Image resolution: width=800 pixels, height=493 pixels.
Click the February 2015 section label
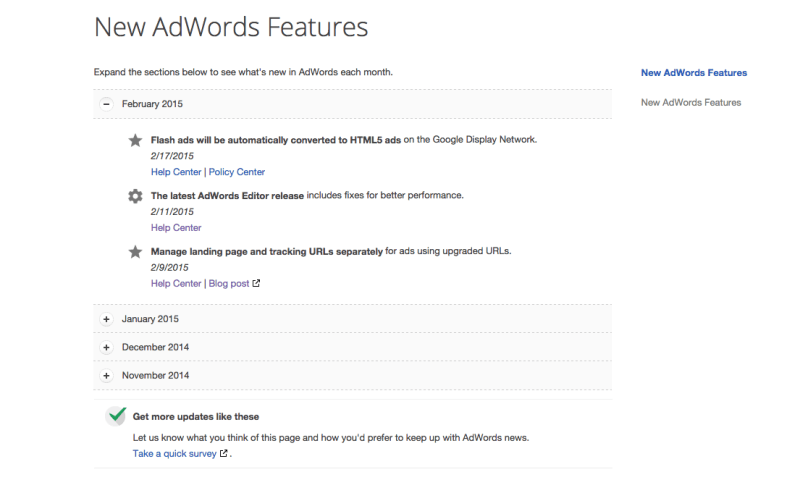152,104
